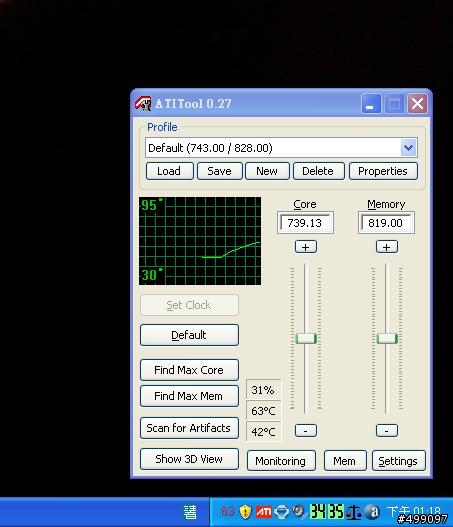Click the 42°C temperature readout

pos(263,431)
